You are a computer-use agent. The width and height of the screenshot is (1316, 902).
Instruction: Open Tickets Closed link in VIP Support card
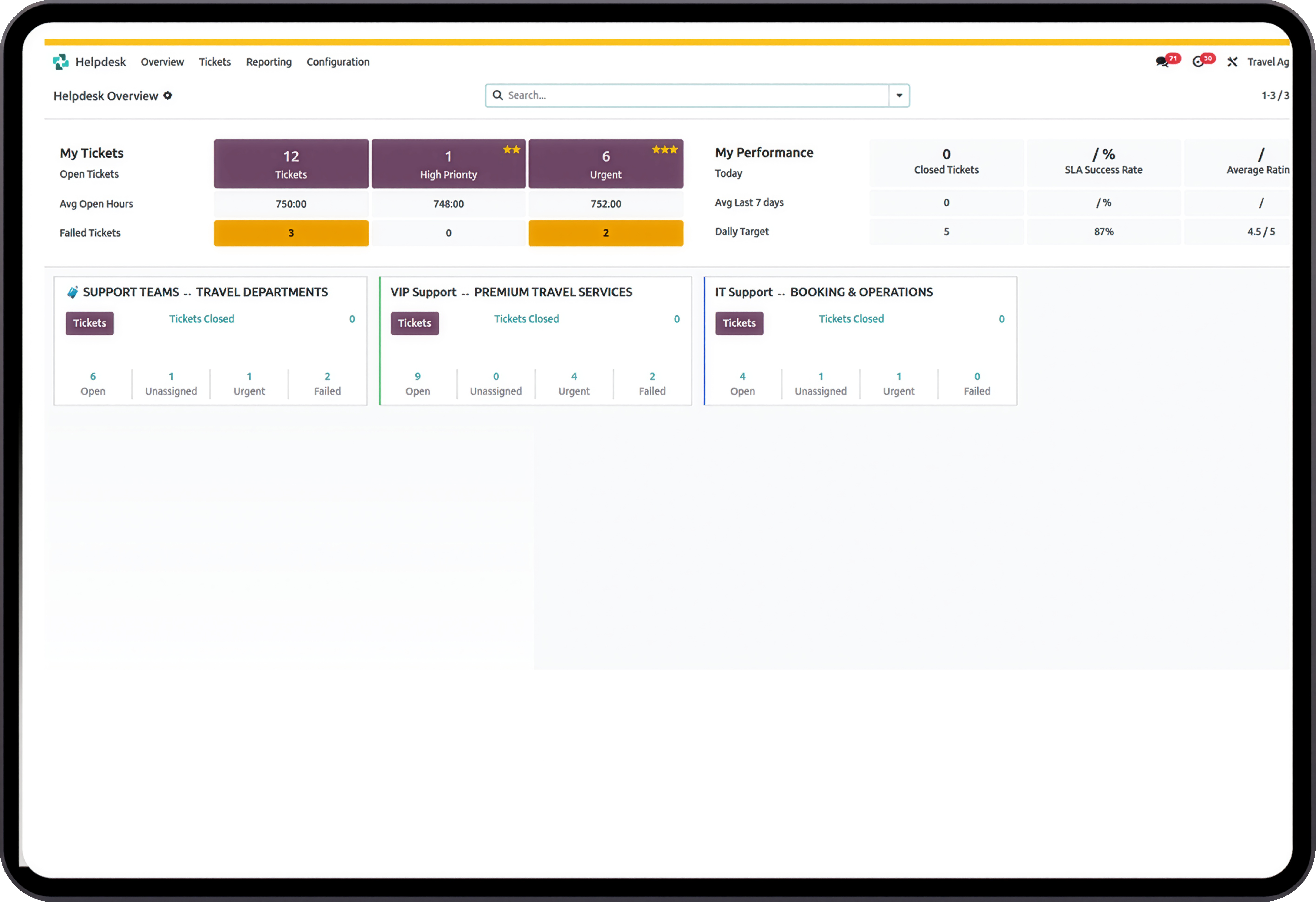(x=527, y=319)
